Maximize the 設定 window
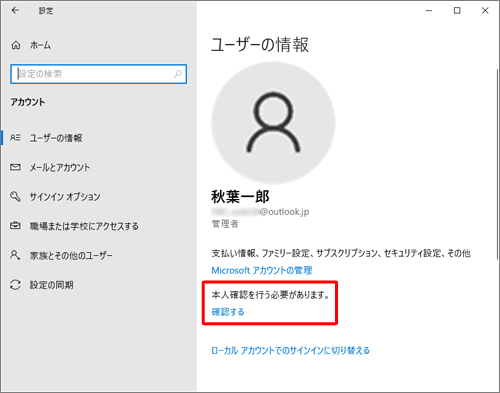The height and width of the screenshot is (393, 500). 457,11
